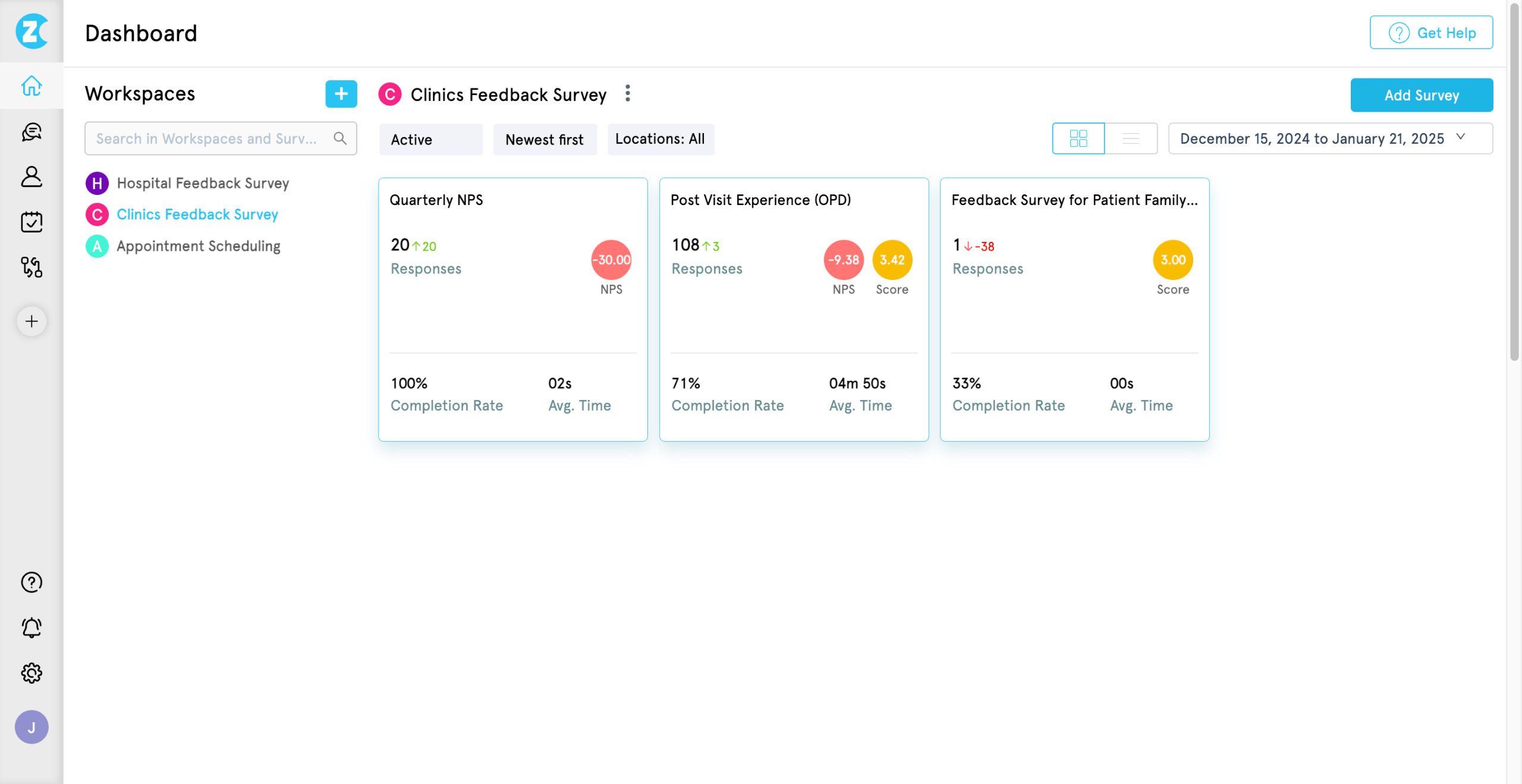Open the Newest first sort dropdown
This screenshot has height=784, width=1522.
[545, 140]
